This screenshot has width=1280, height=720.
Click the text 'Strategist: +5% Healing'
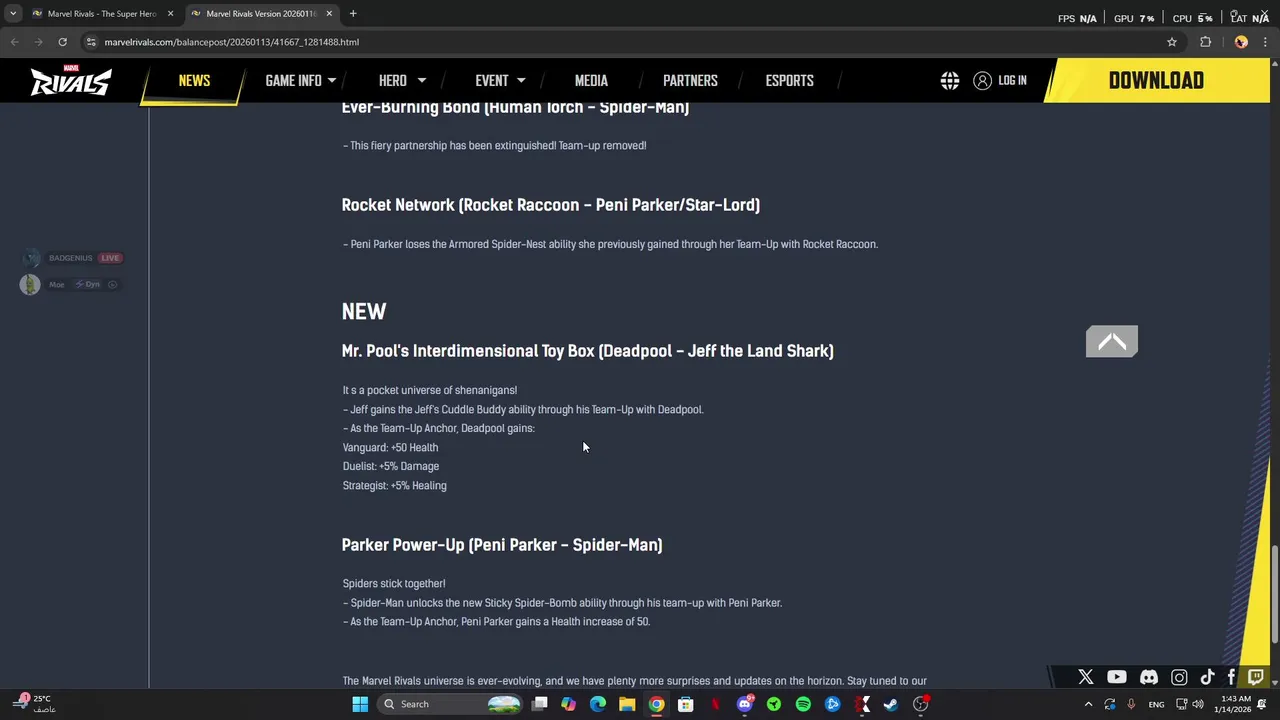pyautogui.click(x=394, y=485)
